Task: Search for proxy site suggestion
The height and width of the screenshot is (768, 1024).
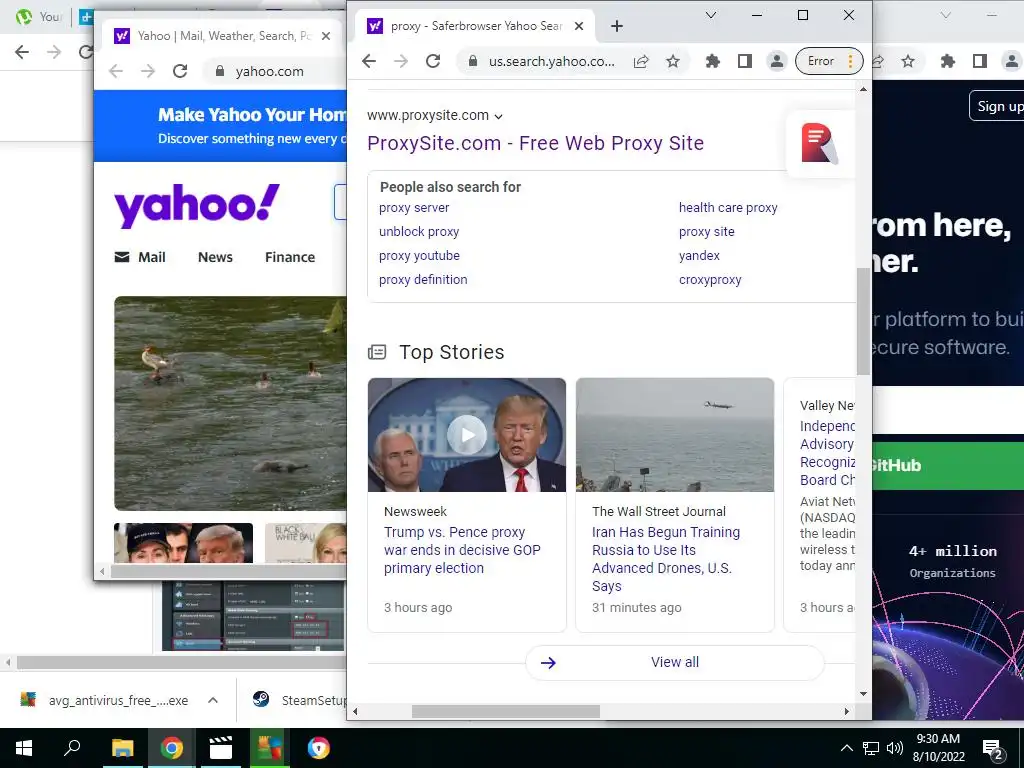Action: [707, 232]
